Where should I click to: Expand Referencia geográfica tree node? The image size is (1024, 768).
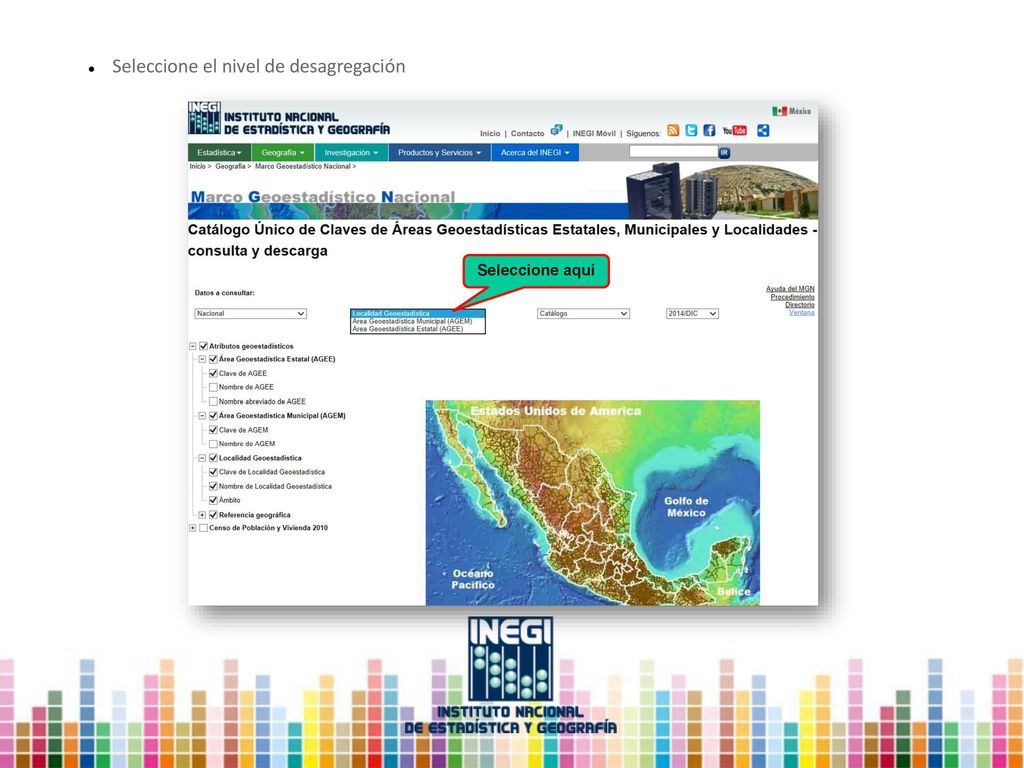point(202,515)
